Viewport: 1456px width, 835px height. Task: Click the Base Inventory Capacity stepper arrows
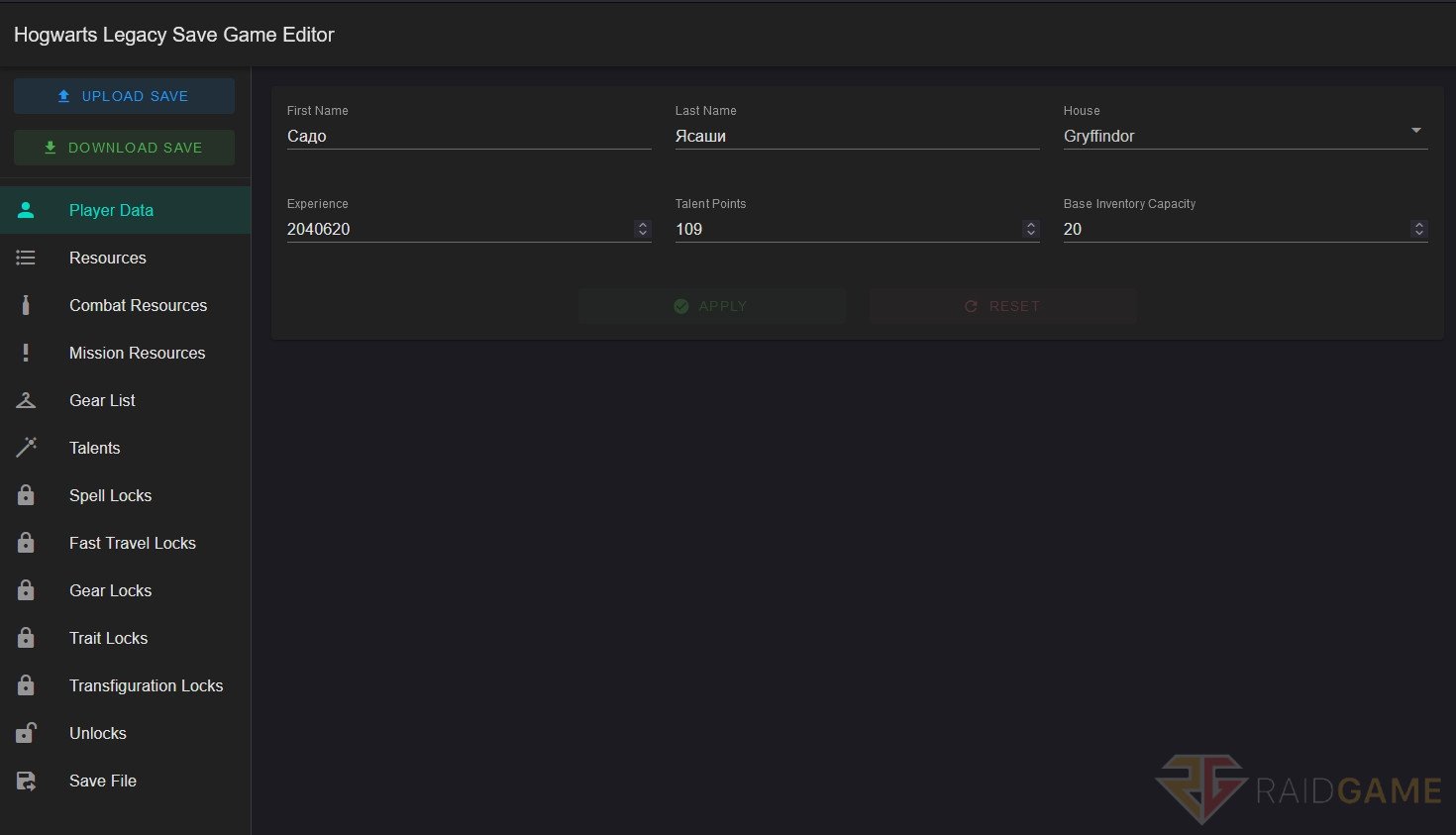pyautogui.click(x=1419, y=229)
